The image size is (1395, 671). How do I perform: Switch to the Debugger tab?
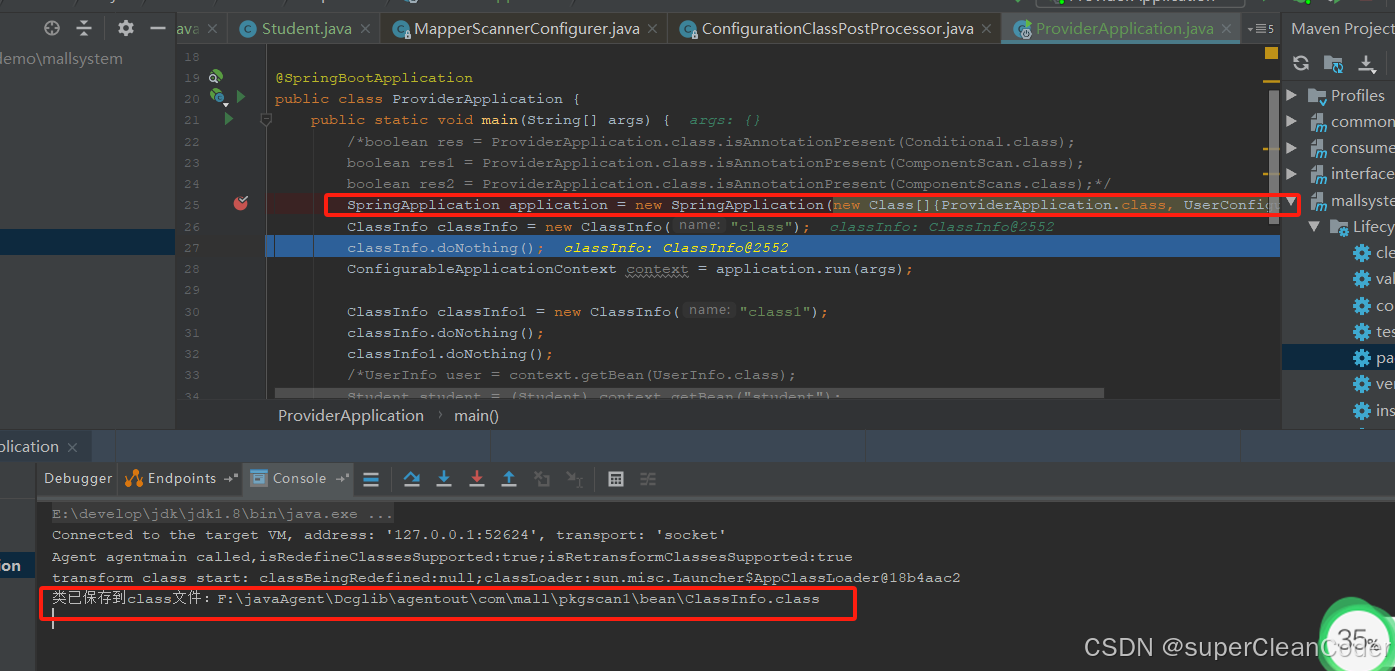point(77,478)
